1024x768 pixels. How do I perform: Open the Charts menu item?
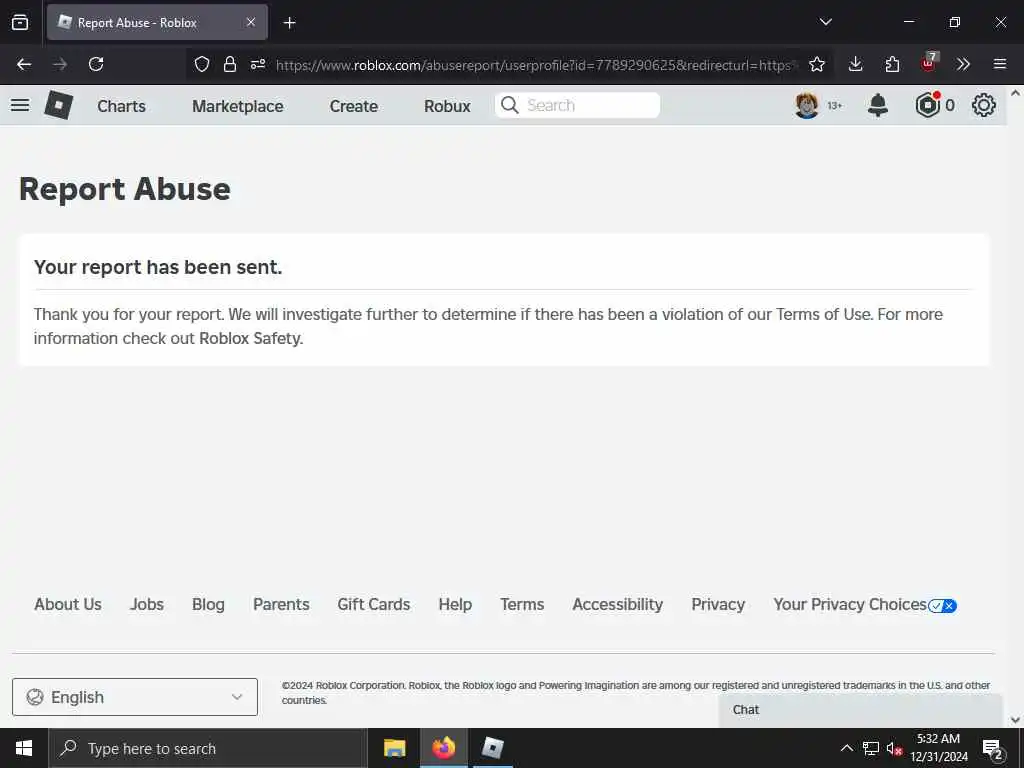pos(121,106)
